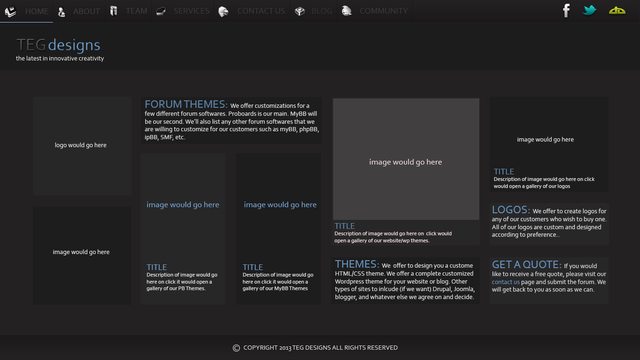Click the icon beside HOME
Viewport: 640px width, 360px height.
point(10,11)
